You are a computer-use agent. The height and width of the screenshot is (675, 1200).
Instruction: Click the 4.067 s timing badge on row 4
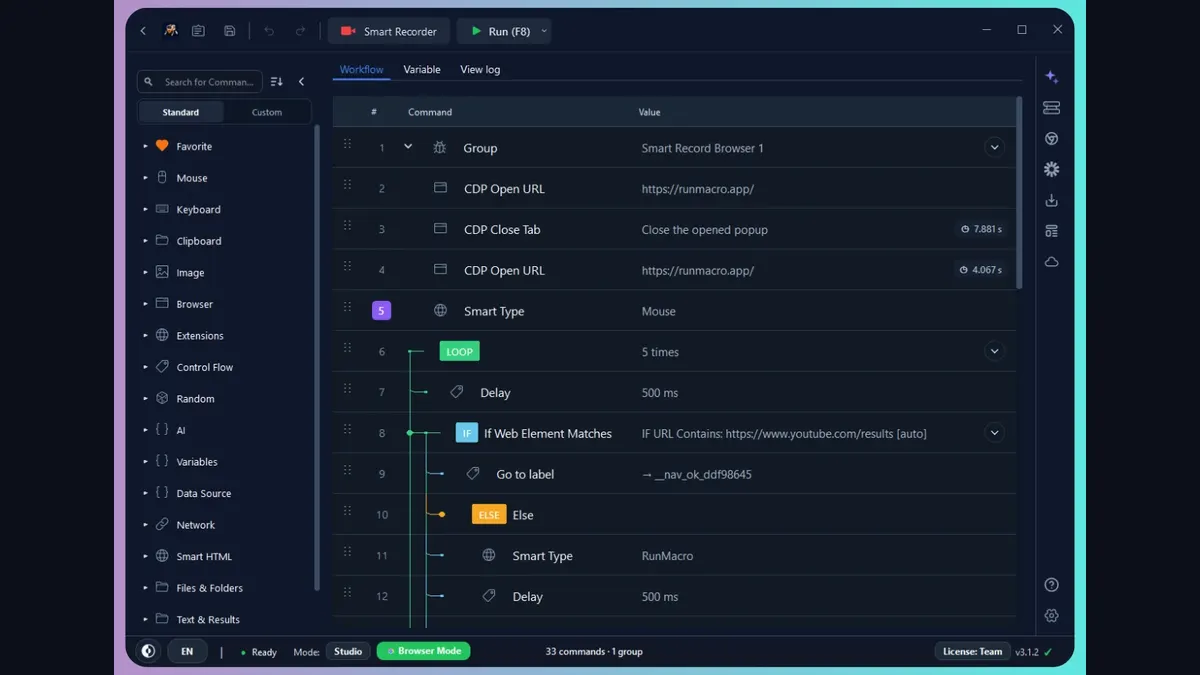coord(980,270)
